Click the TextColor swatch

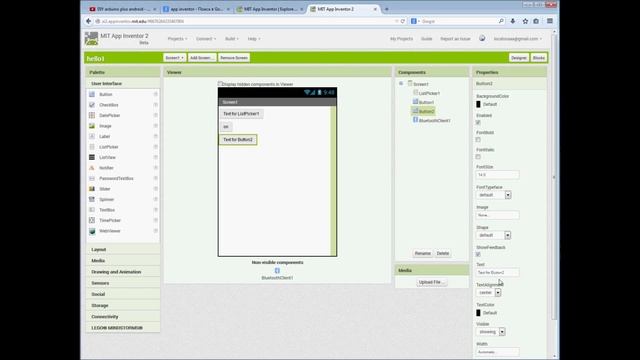click(x=478, y=313)
